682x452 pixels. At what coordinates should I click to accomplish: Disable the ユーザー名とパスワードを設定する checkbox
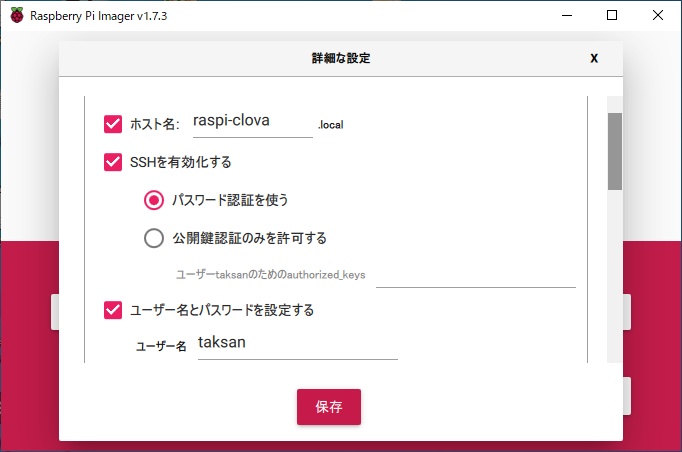coord(113,310)
